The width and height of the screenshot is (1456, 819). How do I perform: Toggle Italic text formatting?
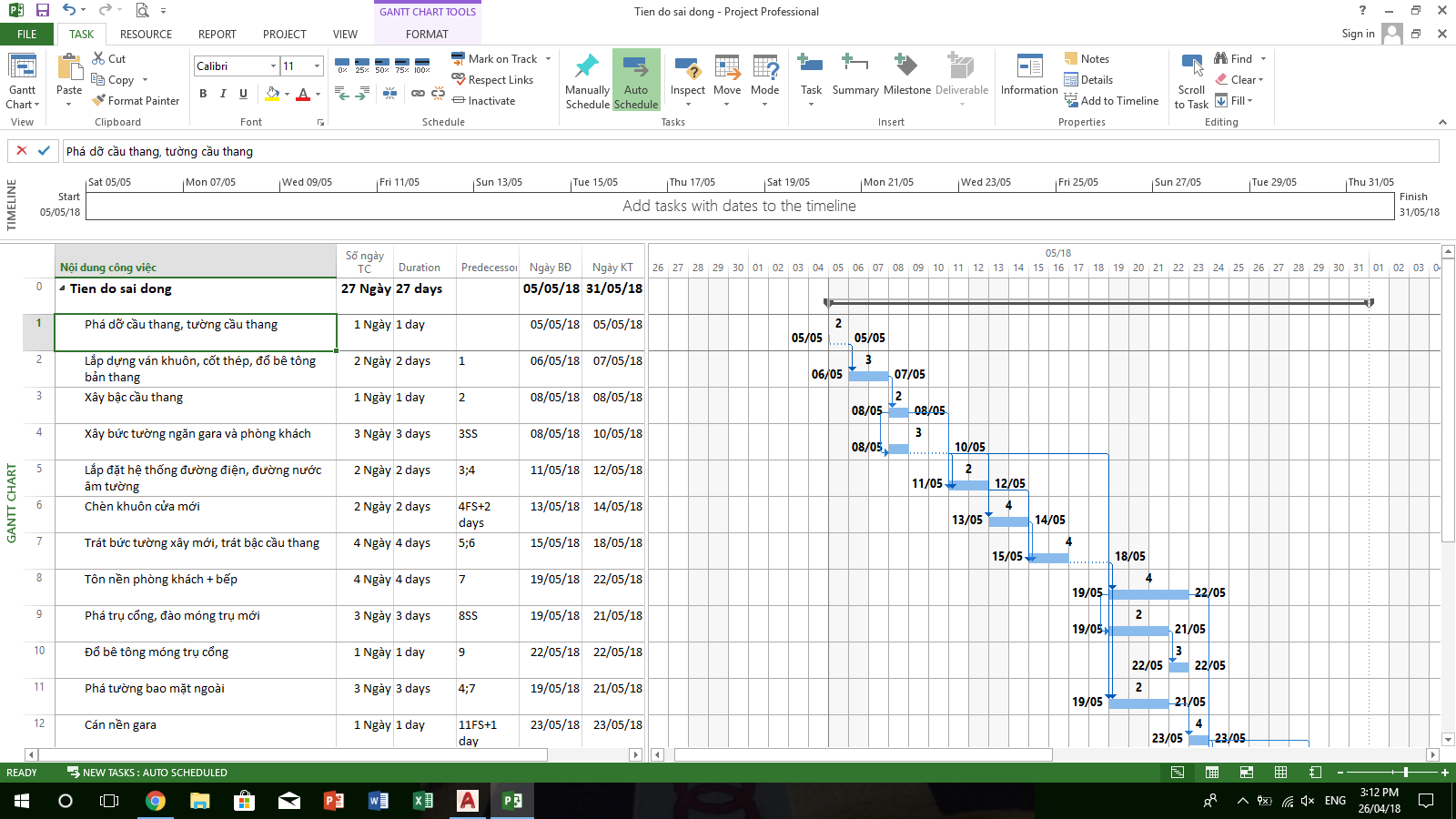[223, 94]
